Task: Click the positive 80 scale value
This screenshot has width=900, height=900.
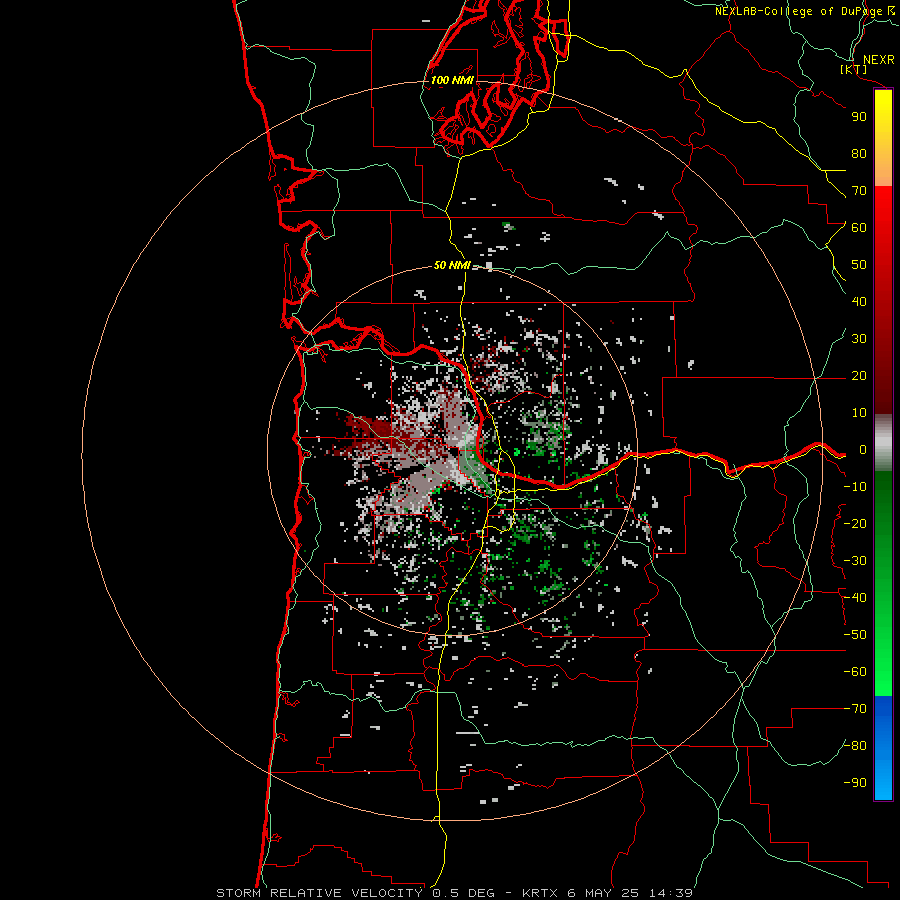Action: 859,154
